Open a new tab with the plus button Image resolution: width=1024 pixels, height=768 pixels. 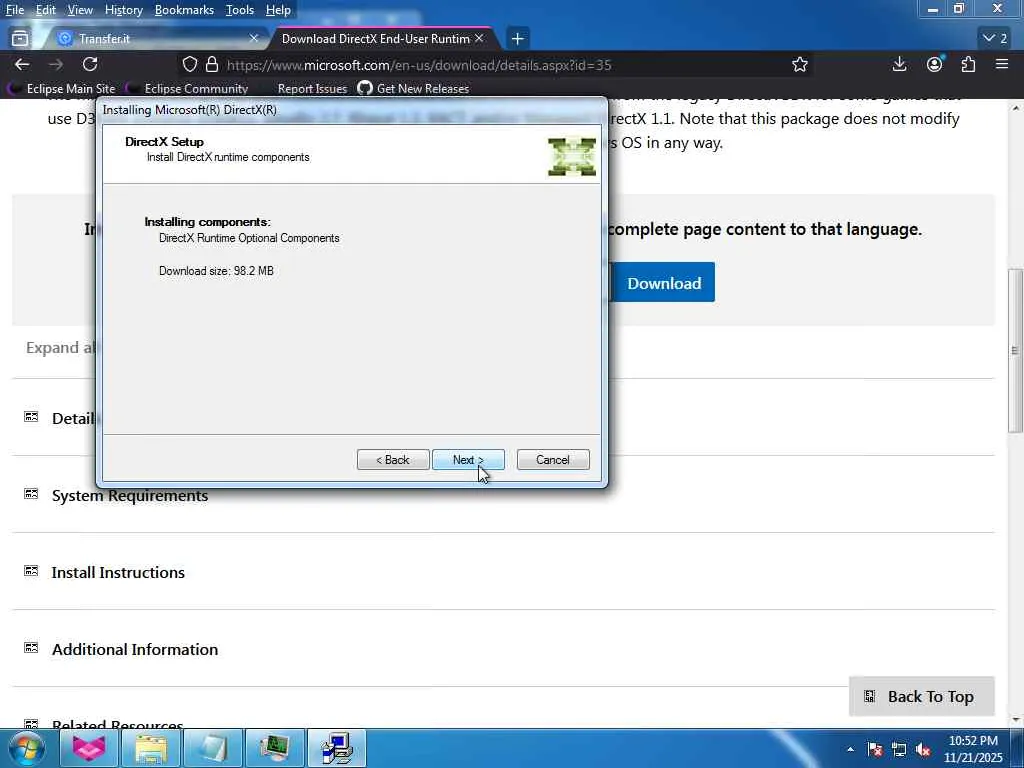tap(517, 39)
